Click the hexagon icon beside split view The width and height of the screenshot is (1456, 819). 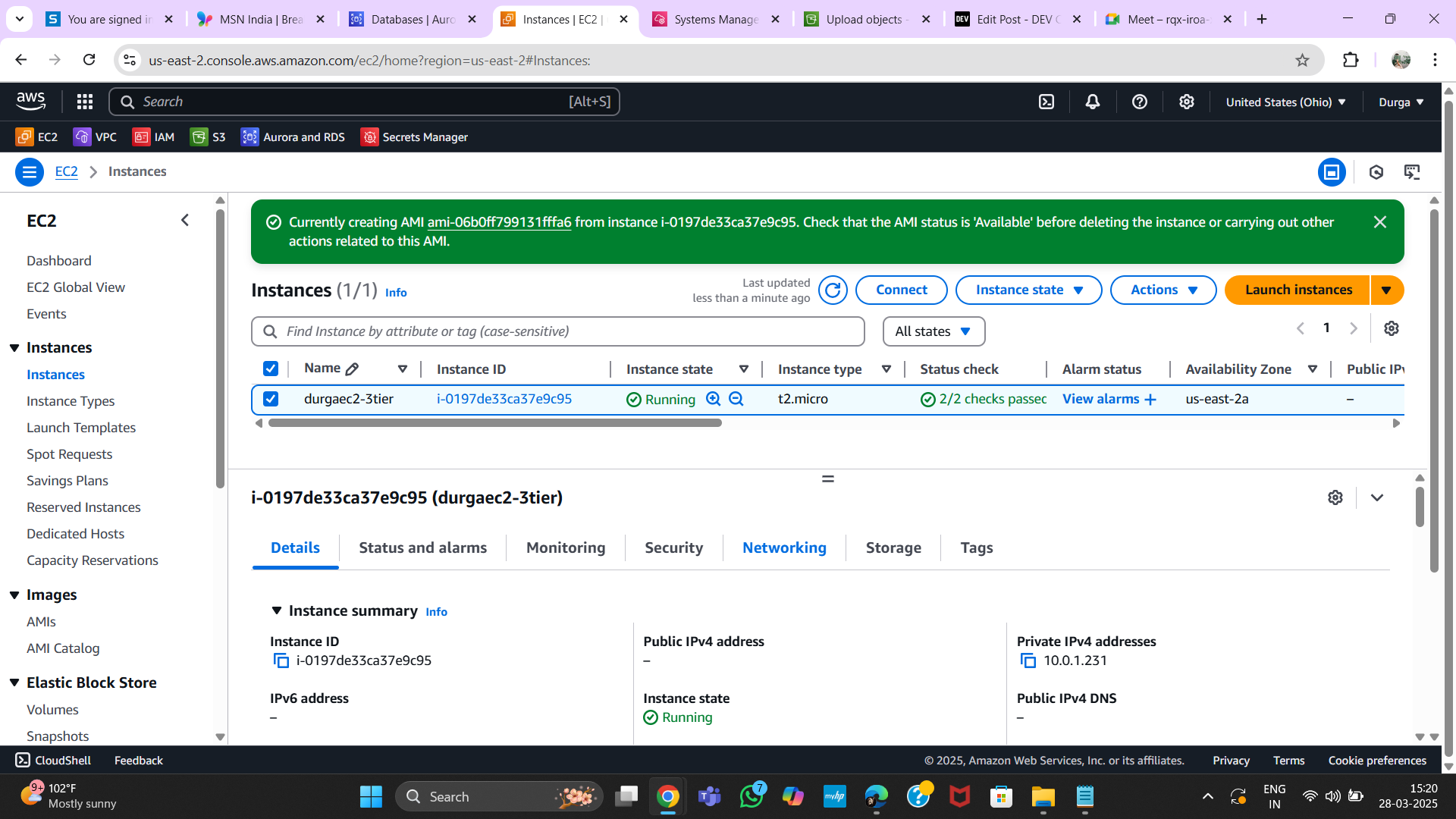click(1376, 172)
